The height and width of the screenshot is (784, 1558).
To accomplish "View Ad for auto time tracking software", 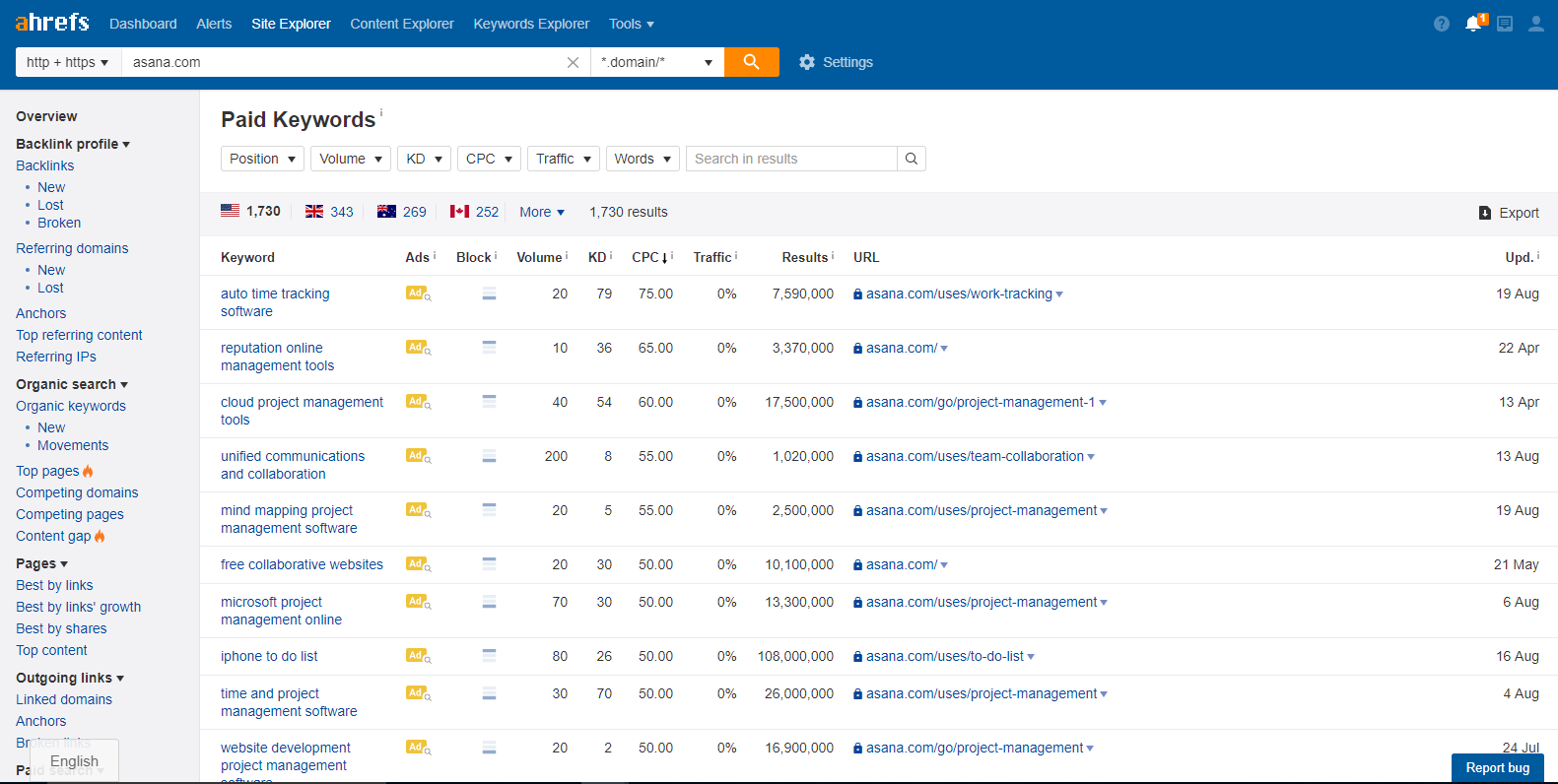I will pos(418,294).
